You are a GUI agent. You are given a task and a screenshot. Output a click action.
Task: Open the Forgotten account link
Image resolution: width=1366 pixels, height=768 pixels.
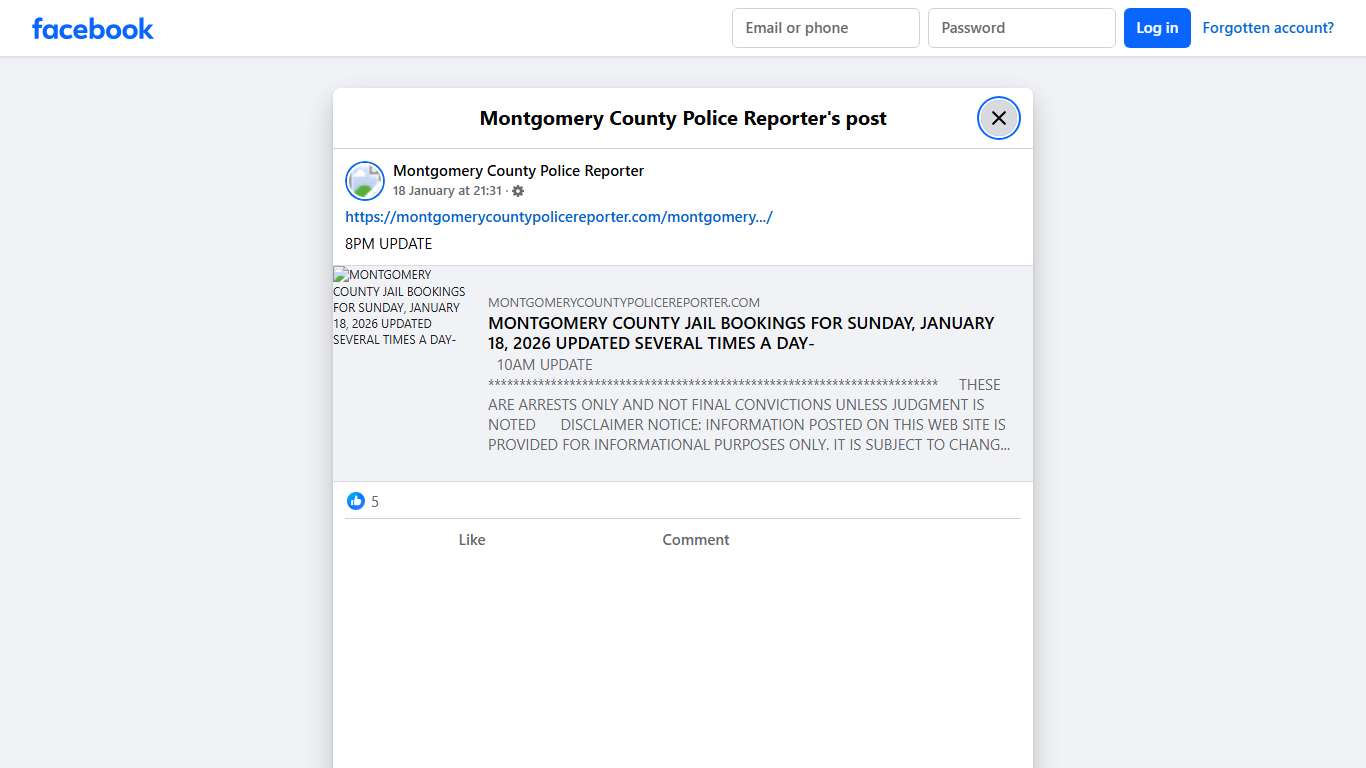pyautogui.click(x=1268, y=27)
